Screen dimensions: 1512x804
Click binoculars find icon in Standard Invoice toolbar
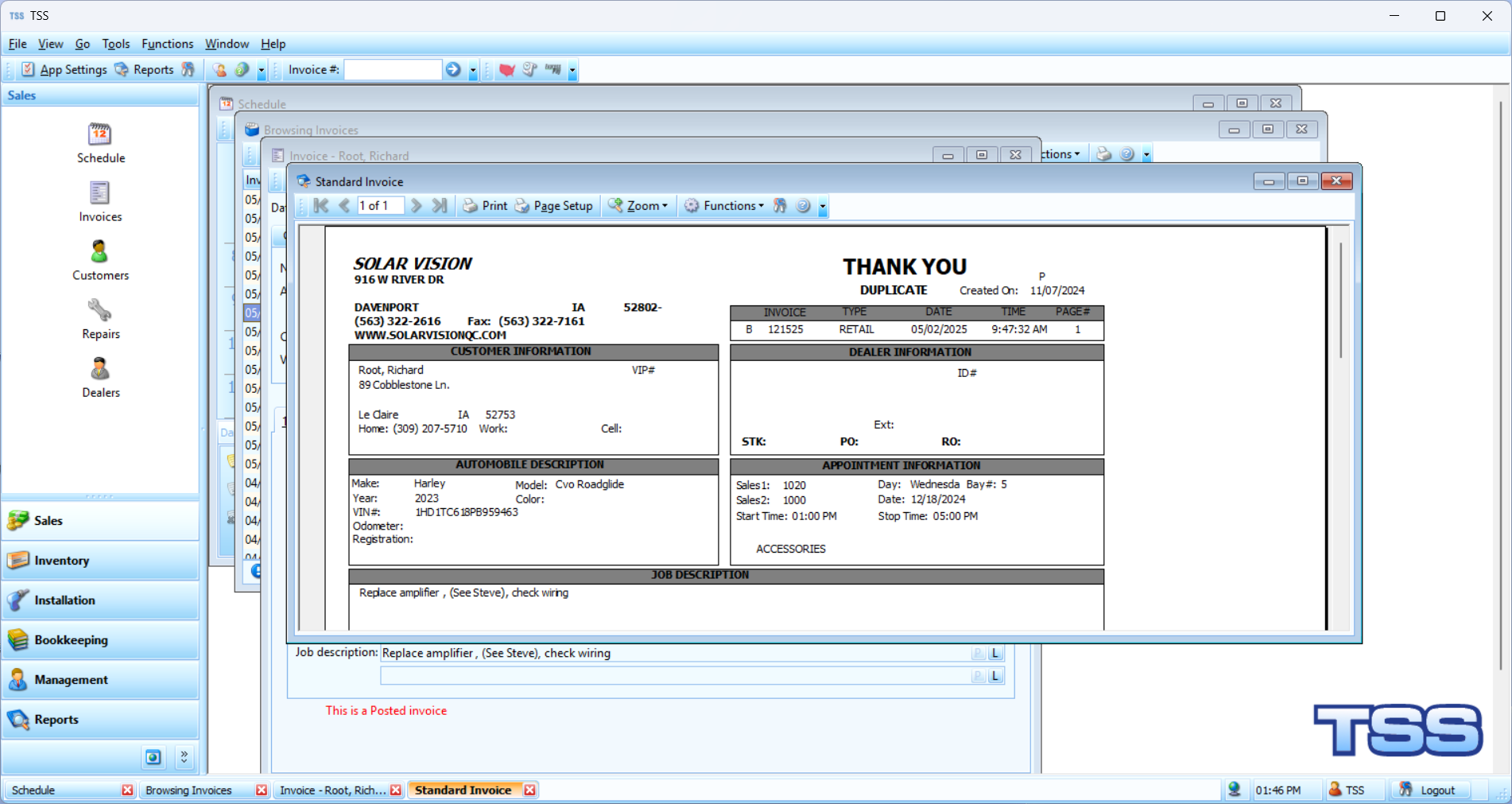780,206
